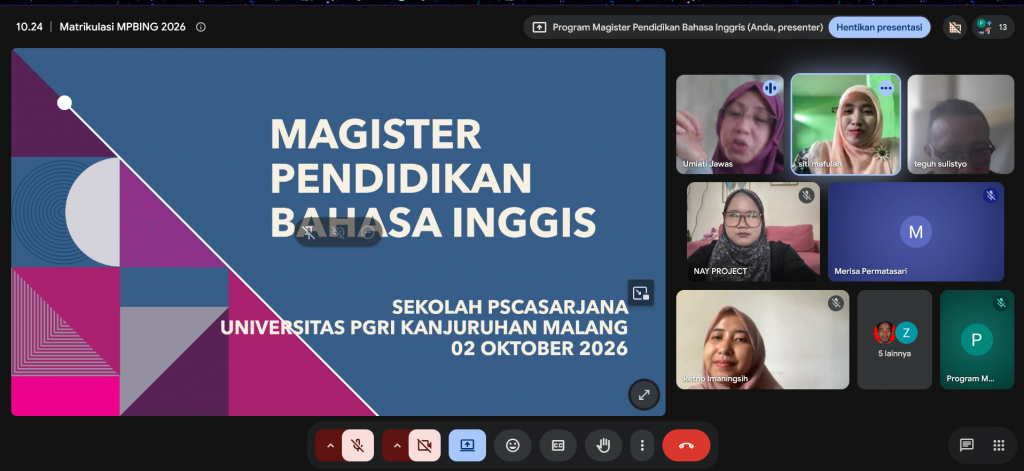This screenshot has width=1024, height=471.
Task: Turn on the camera button
Action: (x=424, y=446)
